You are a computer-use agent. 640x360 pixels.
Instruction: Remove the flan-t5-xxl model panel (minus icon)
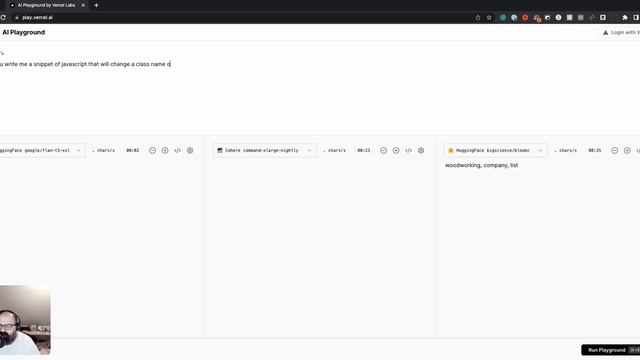[152, 151]
